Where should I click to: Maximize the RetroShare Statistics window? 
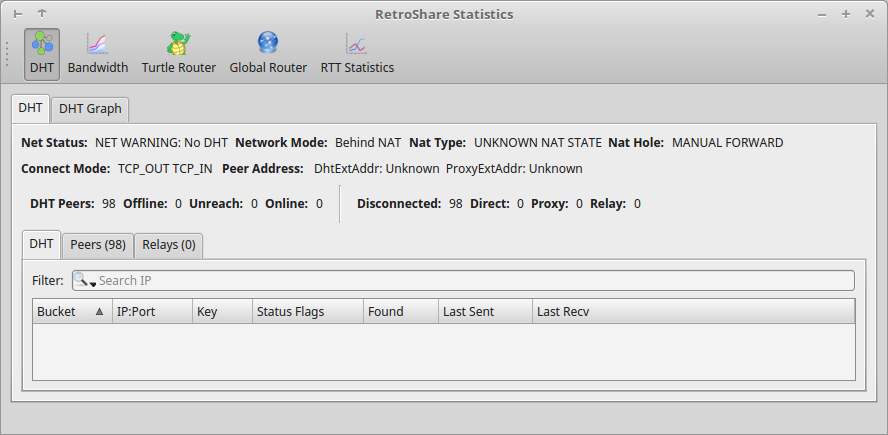pyautogui.click(x=846, y=14)
